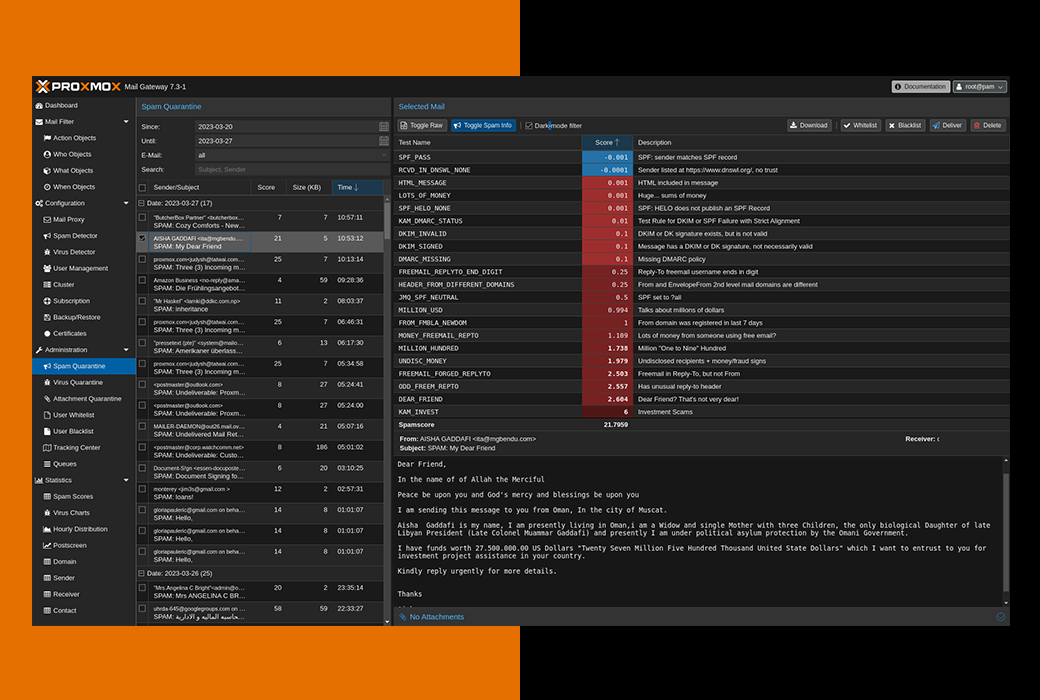This screenshot has height=700, width=1040.
Task: Click the Hourly Distribution chart icon
Action: (x=47, y=529)
